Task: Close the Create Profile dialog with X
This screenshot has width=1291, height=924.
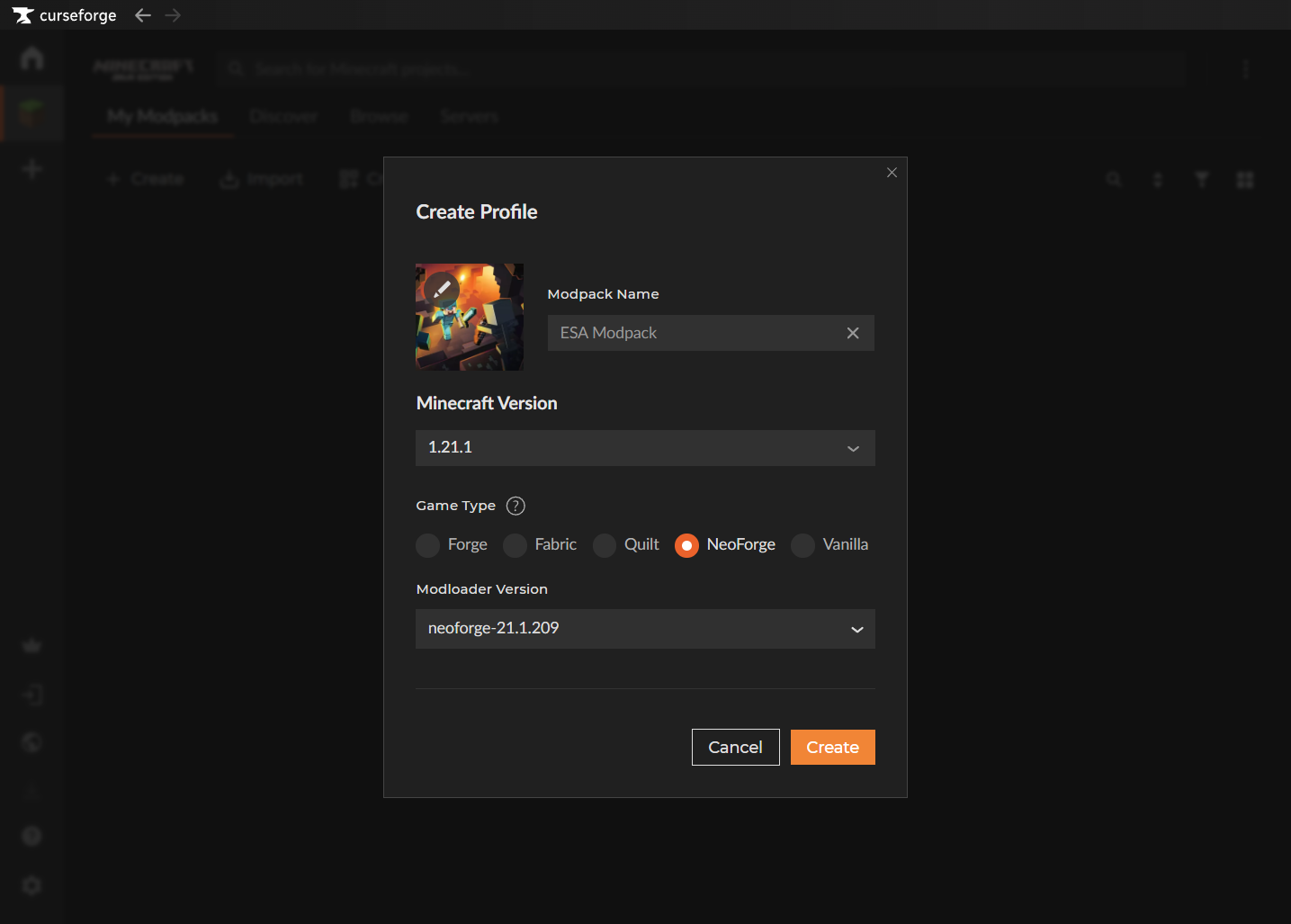Action: pyautogui.click(x=892, y=173)
